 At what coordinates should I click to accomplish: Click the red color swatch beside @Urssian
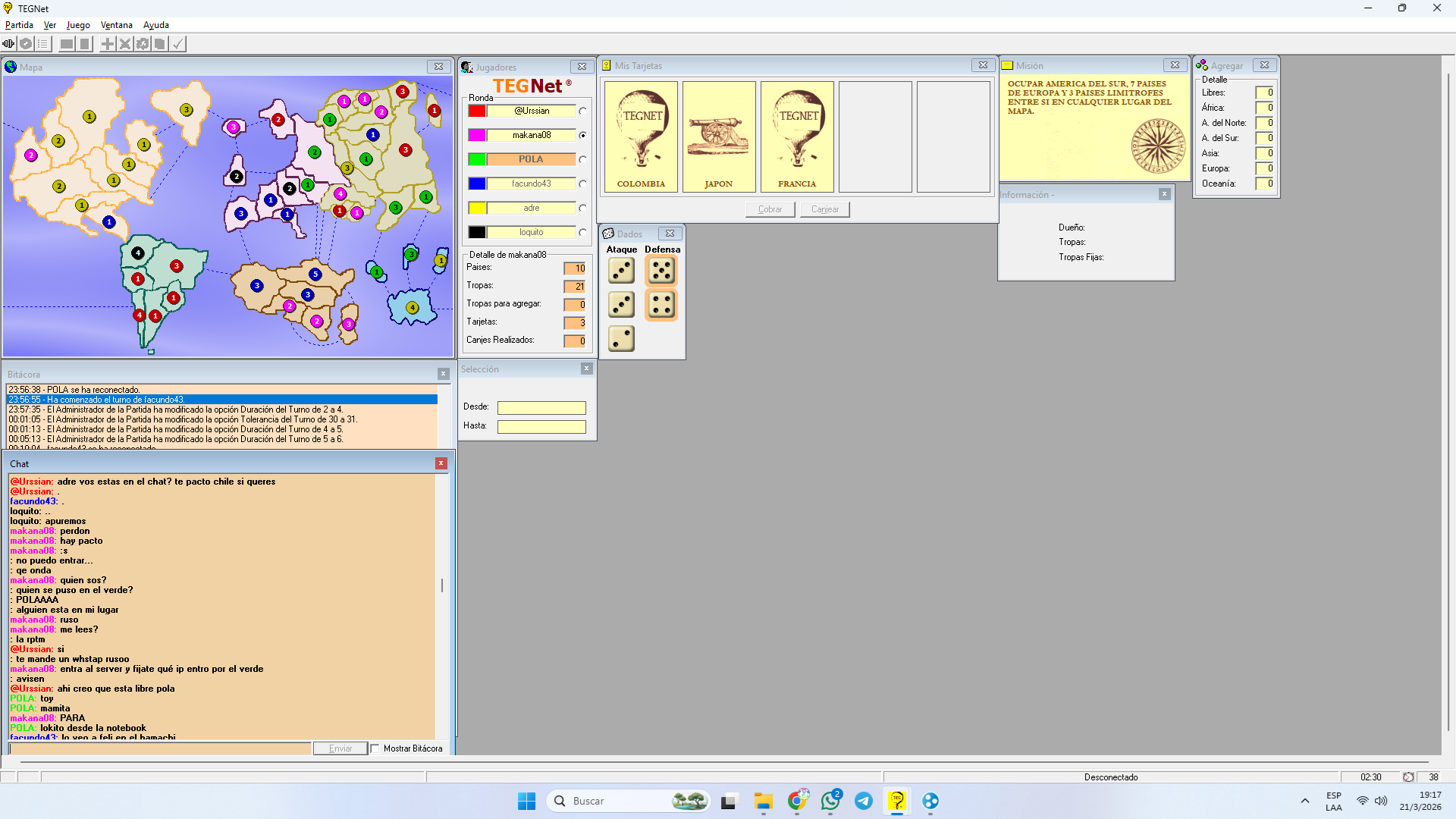click(477, 111)
